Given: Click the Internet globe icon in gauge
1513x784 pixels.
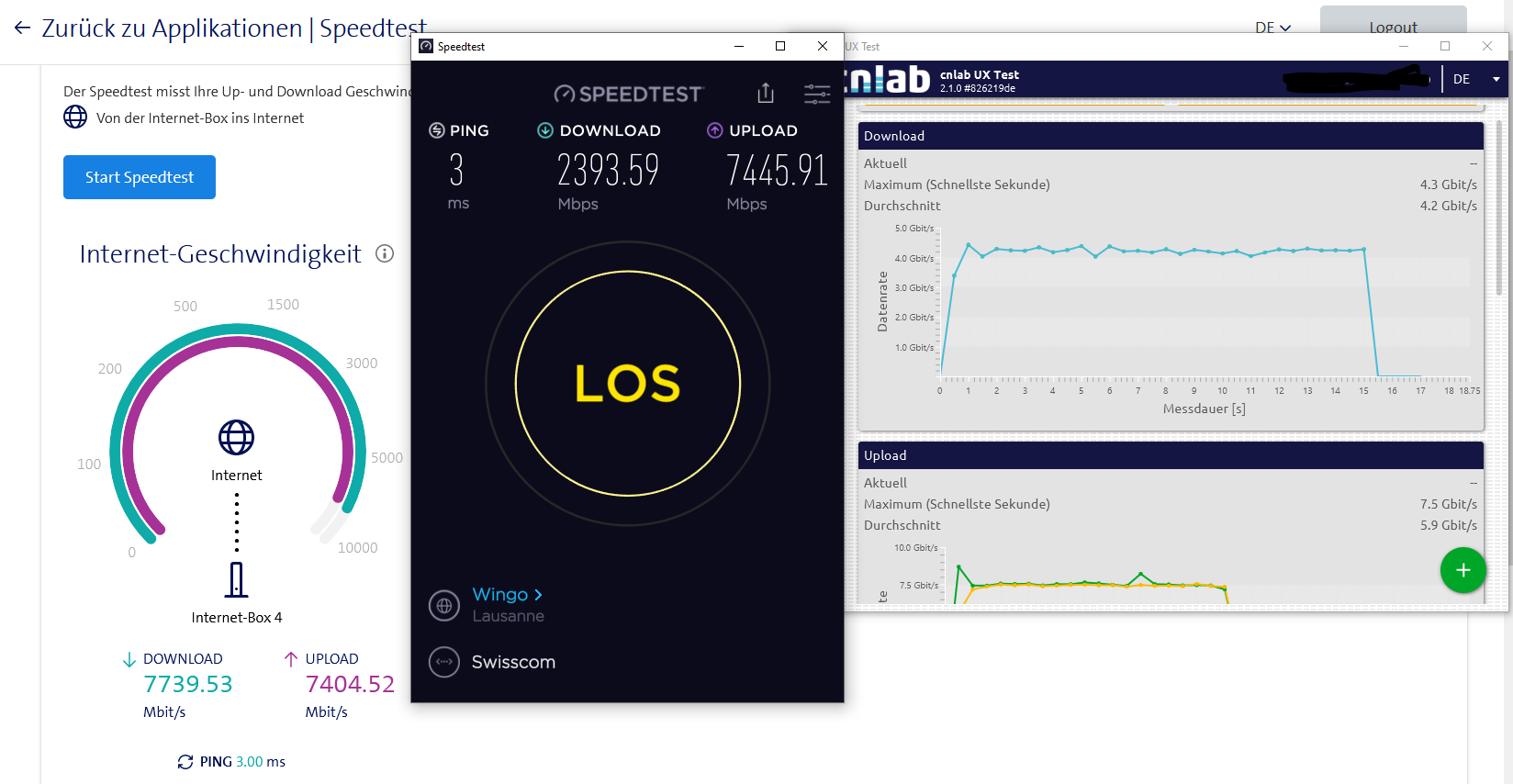Looking at the screenshot, I should pos(236,438).
